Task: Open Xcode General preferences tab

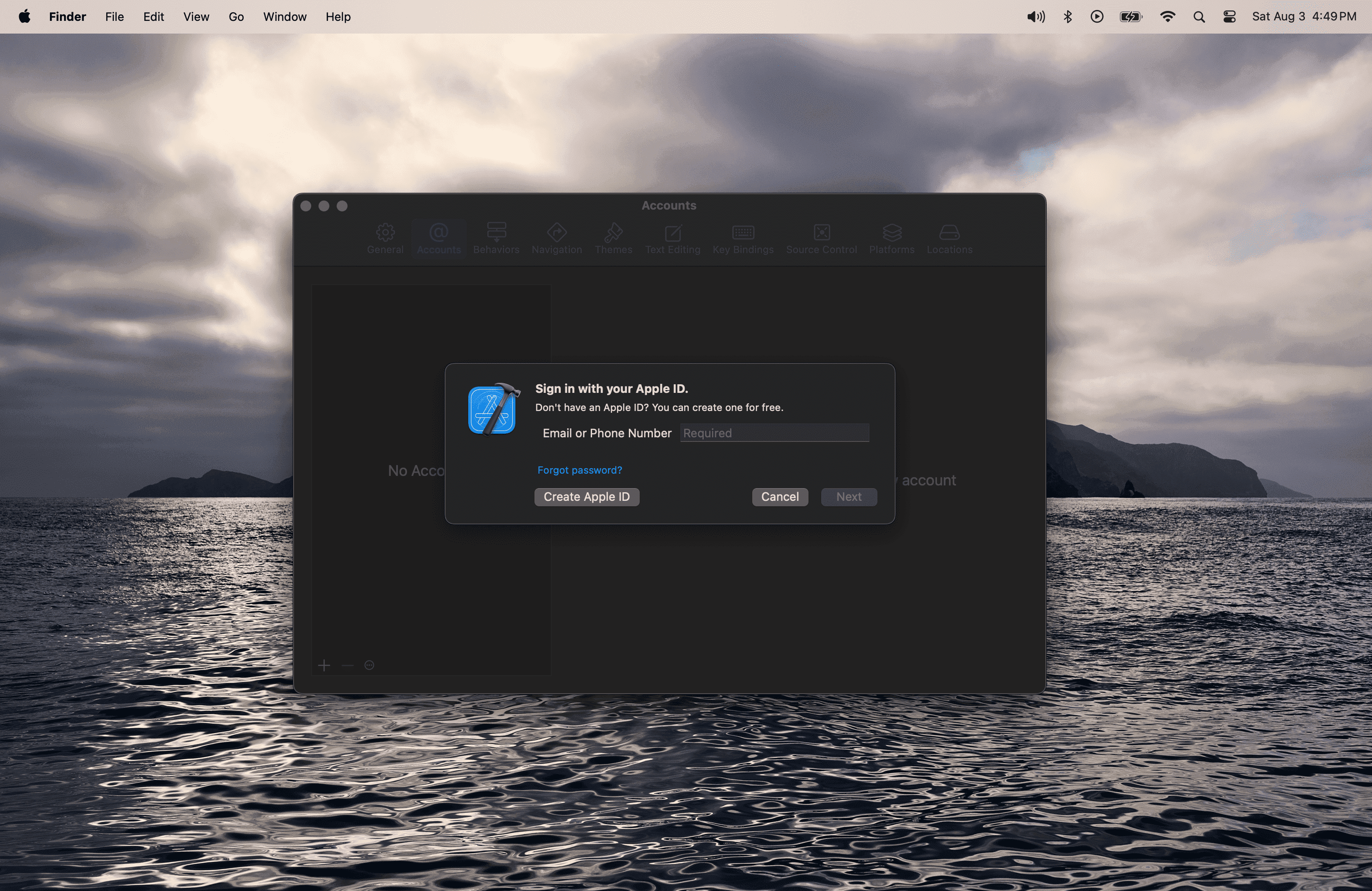Action: [x=385, y=238]
